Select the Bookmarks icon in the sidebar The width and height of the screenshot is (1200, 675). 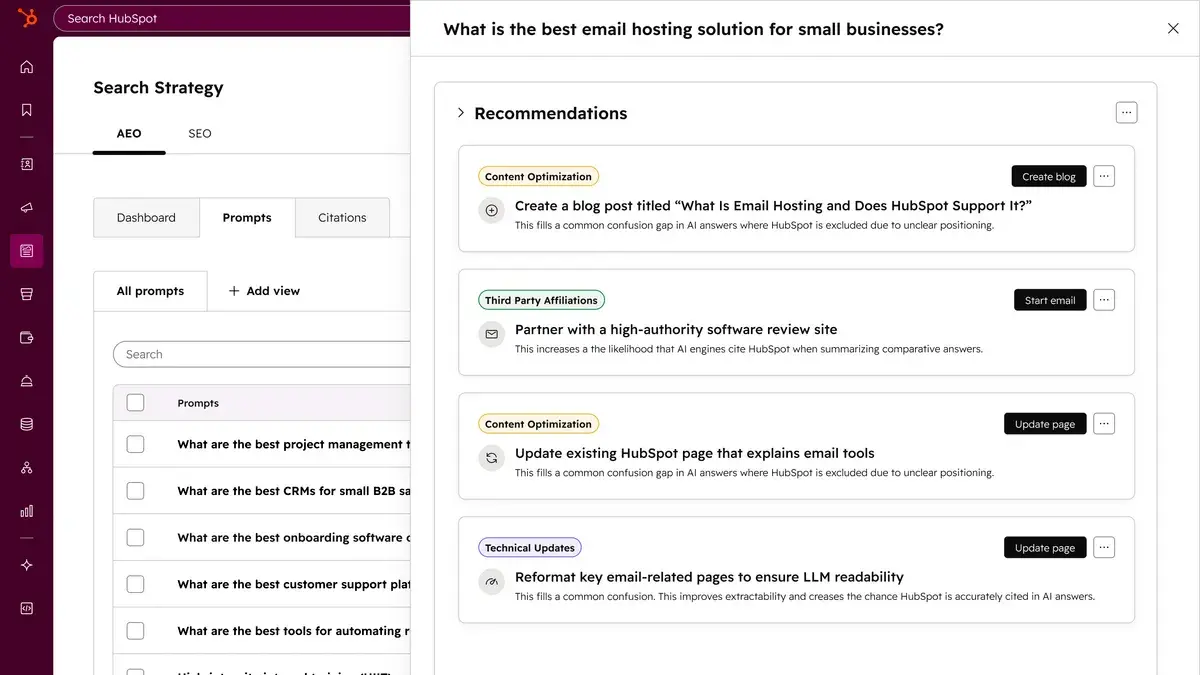pyautogui.click(x=26, y=110)
